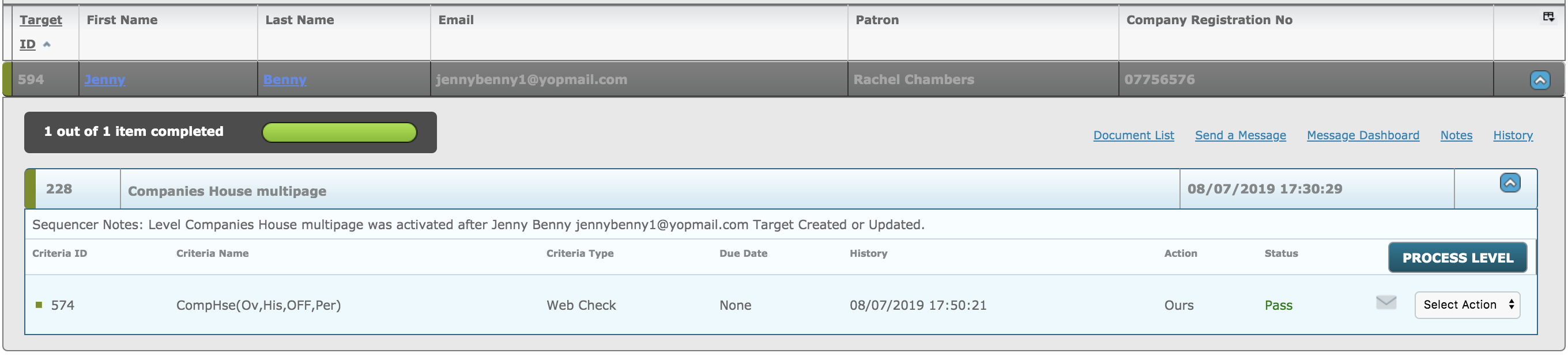The width and height of the screenshot is (1568, 357).
Task: Click the envelope message icon for criteria 574
Action: point(1386,302)
